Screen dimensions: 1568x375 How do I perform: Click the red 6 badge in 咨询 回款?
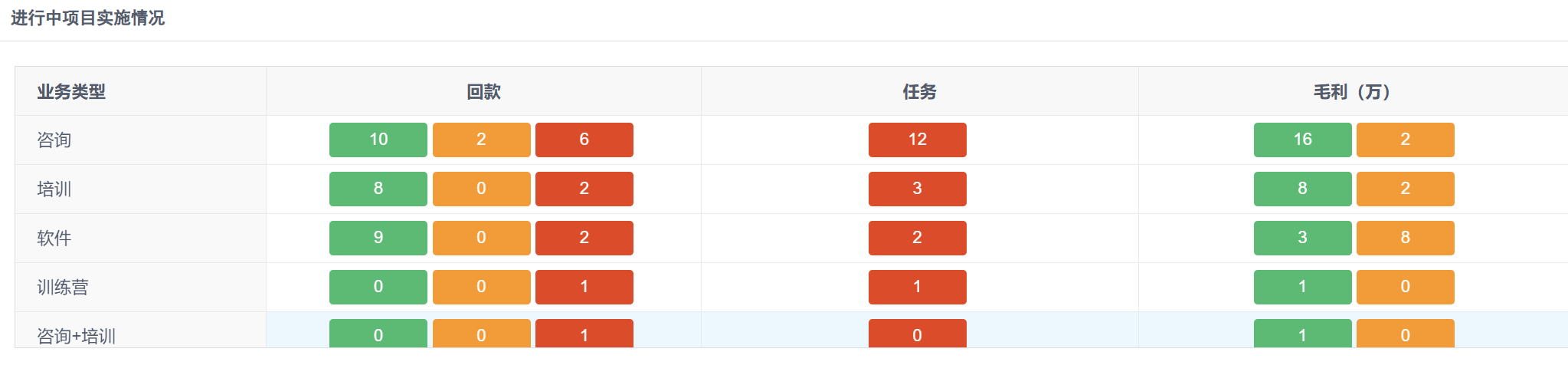pyautogui.click(x=584, y=140)
